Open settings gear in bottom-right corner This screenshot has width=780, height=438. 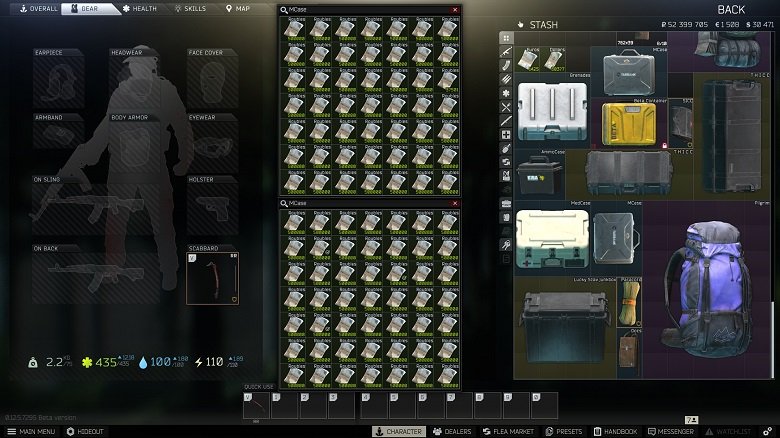pos(768,432)
